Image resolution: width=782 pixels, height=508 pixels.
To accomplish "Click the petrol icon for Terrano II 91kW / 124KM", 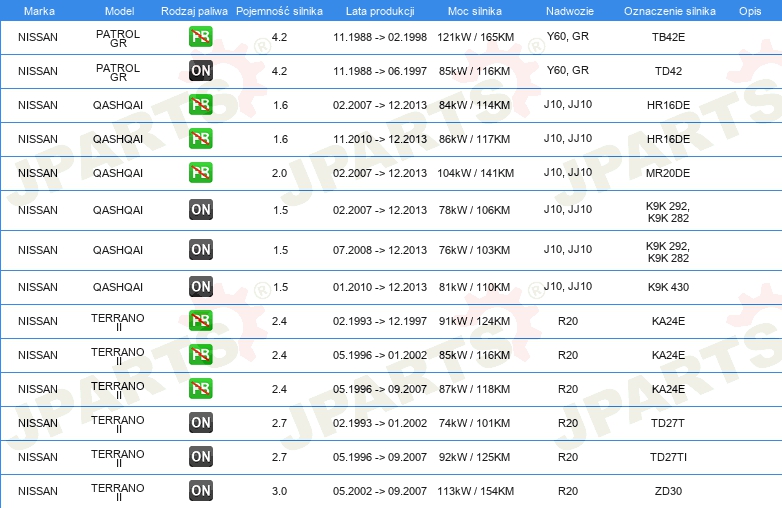I will 200,320.
